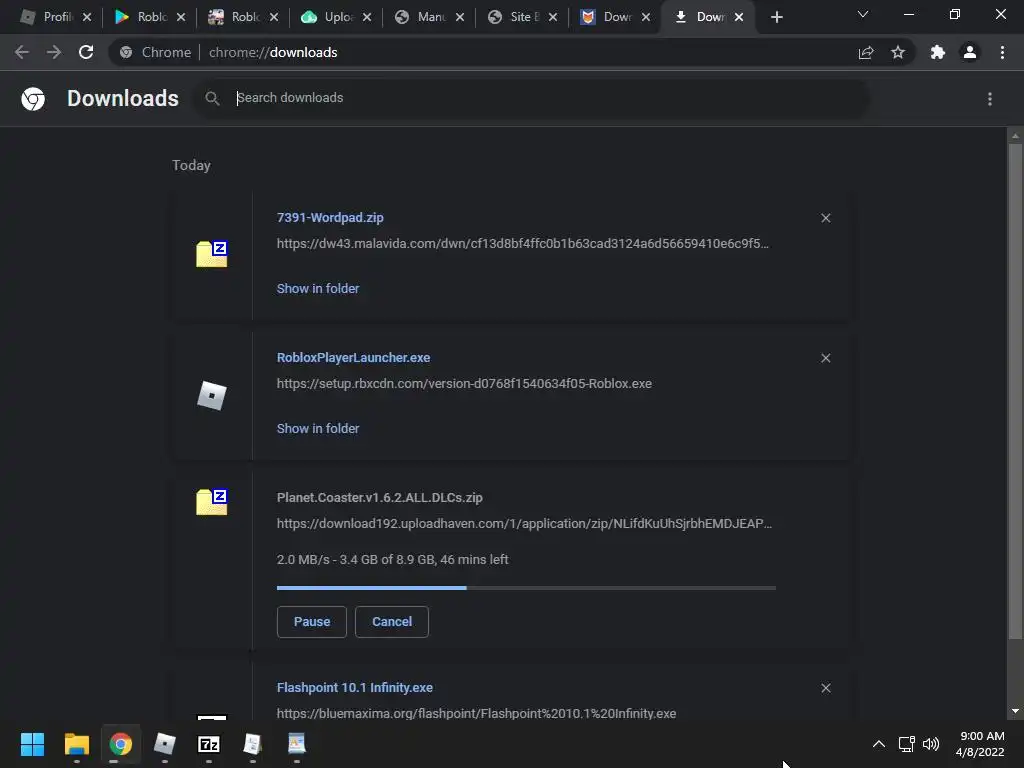Click the Planet.Coaster.v1.6.2.ALL.DLCs.zip file name
The width and height of the screenshot is (1024, 768).
coord(379,498)
